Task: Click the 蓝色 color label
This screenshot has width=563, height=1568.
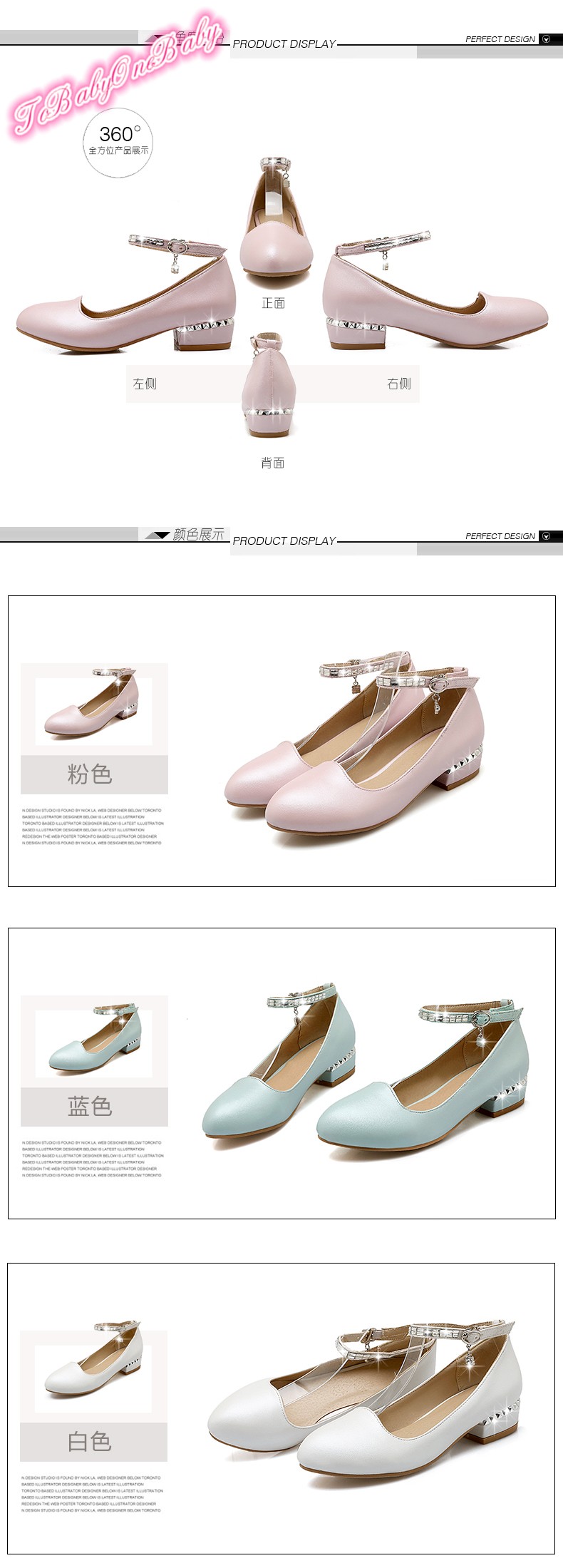Action: 90,1107
